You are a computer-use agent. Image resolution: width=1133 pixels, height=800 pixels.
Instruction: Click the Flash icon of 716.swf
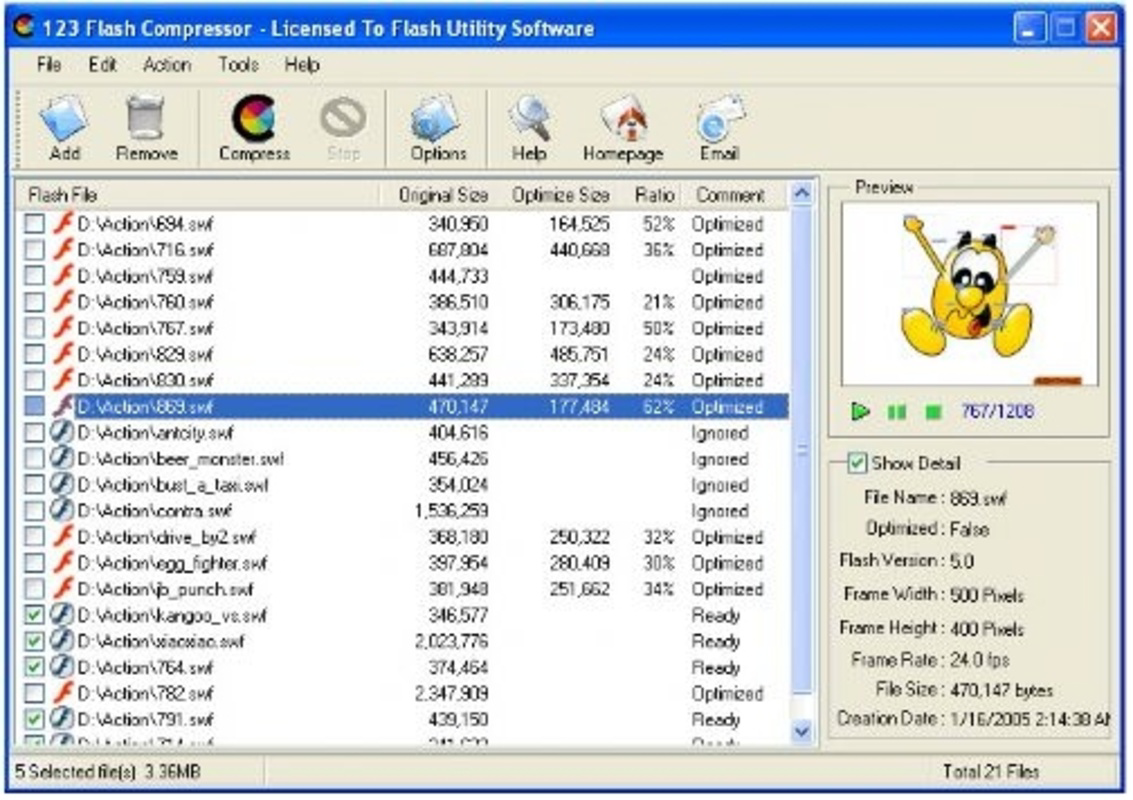click(x=64, y=249)
